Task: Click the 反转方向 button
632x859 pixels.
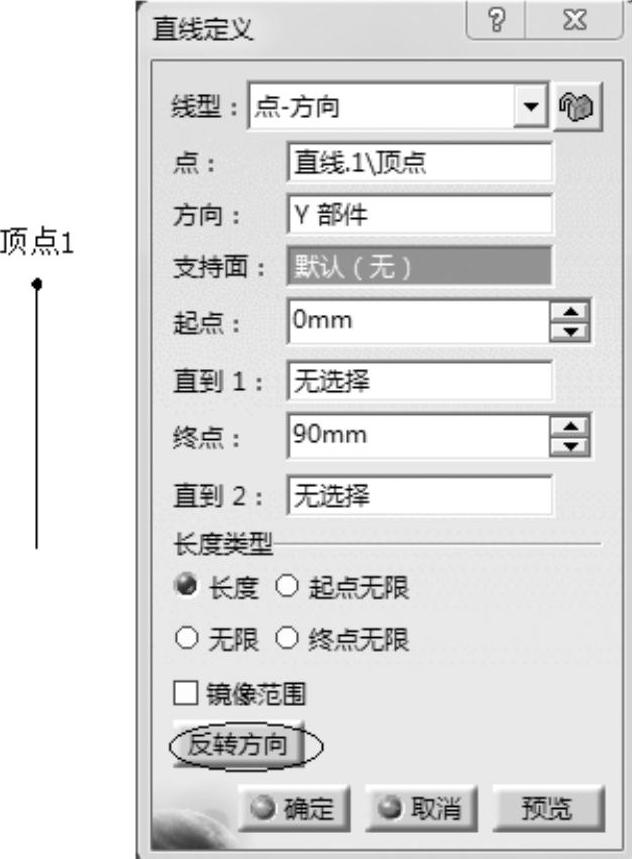Action: 240,745
